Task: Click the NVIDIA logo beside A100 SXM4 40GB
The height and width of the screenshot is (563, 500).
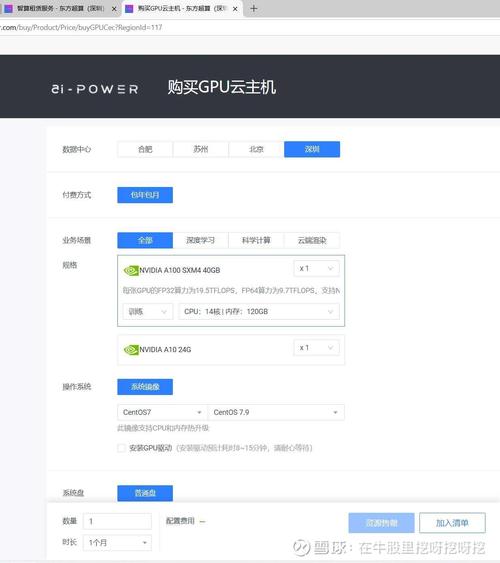Action: point(131,270)
